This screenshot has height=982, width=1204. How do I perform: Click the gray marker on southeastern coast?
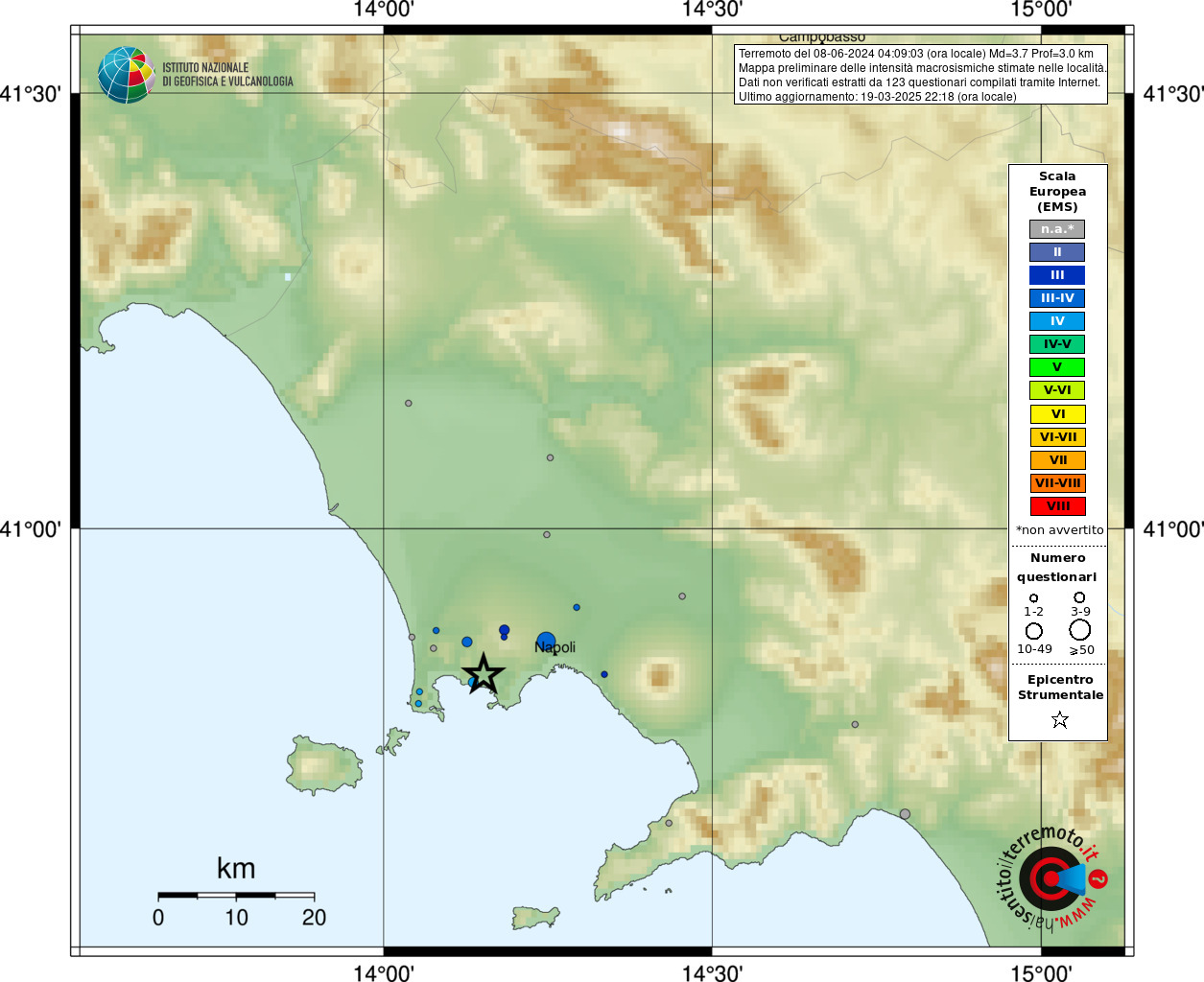(x=905, y=814)
